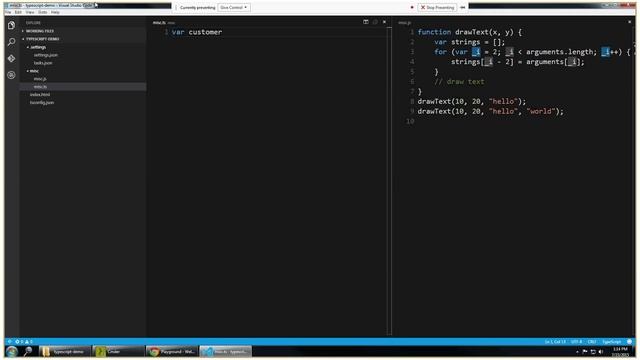Open the Goto menu
Viewport: 640px width, 360px height.
pos(42,12)
